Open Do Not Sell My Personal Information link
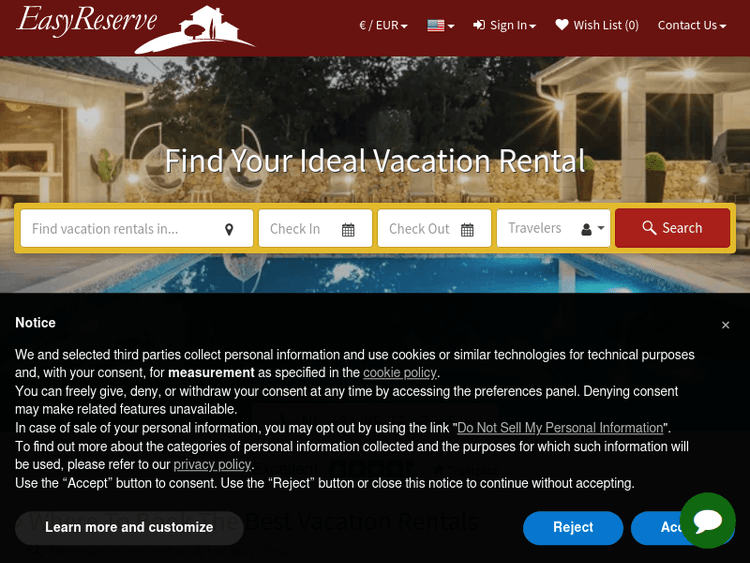 point(560,428)
